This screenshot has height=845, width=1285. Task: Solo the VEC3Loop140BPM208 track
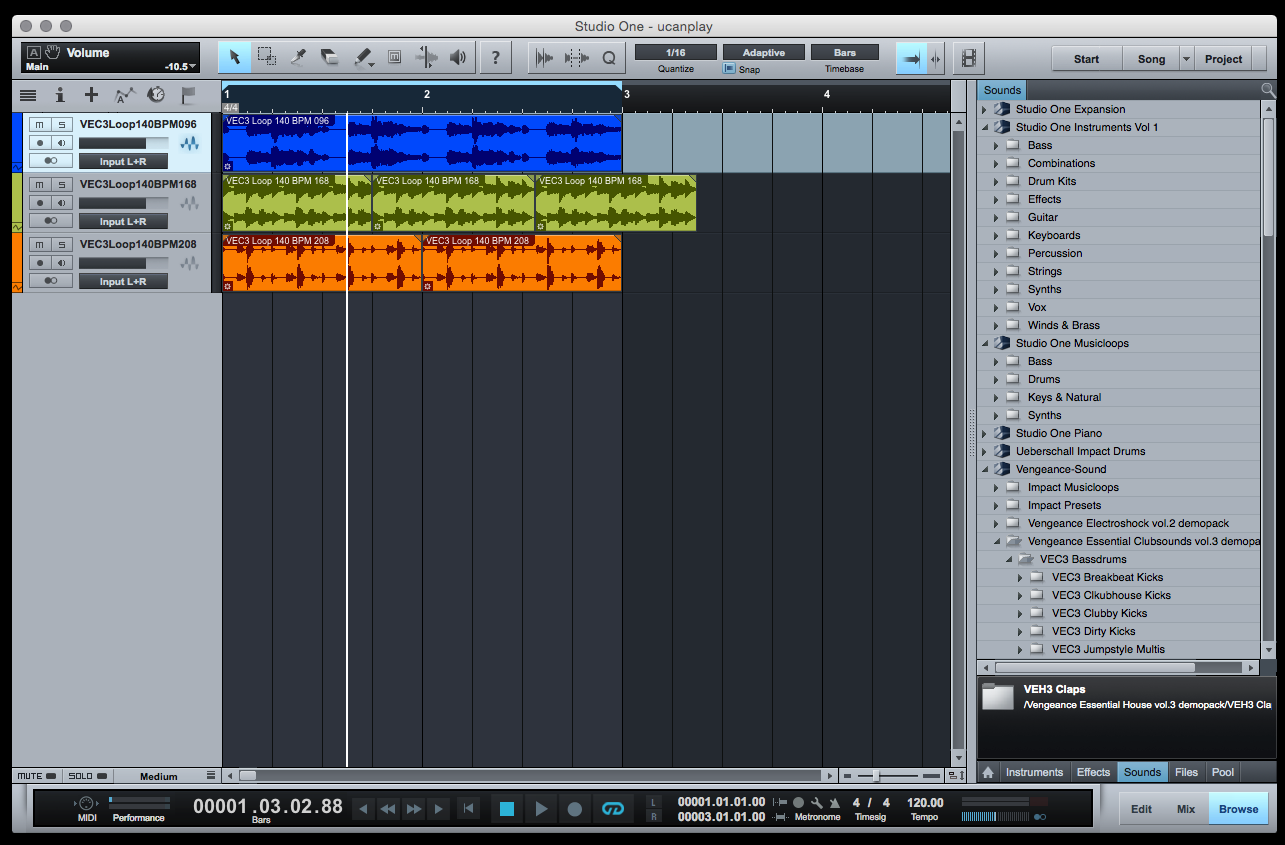pos(62,244)
